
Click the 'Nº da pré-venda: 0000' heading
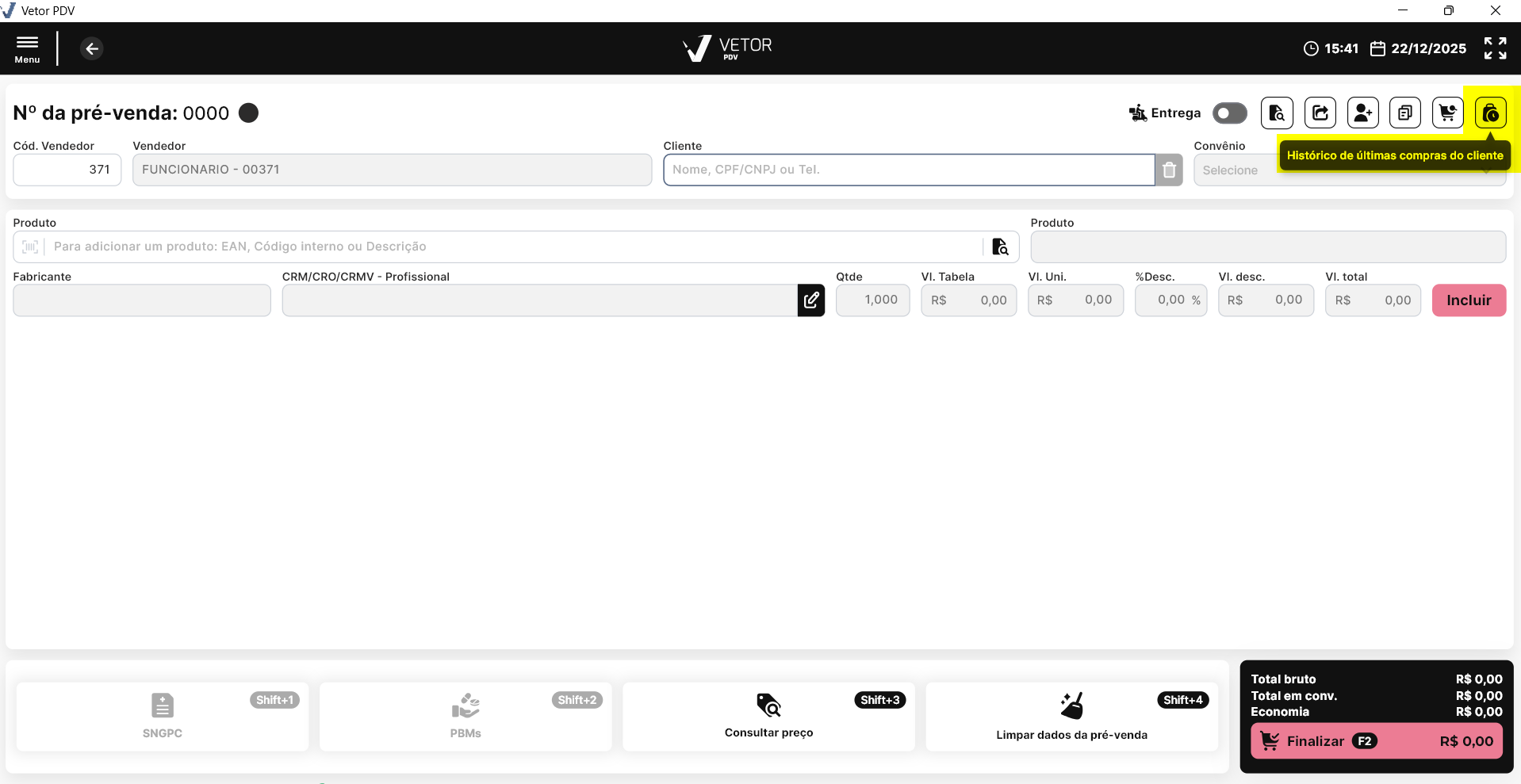121,113
